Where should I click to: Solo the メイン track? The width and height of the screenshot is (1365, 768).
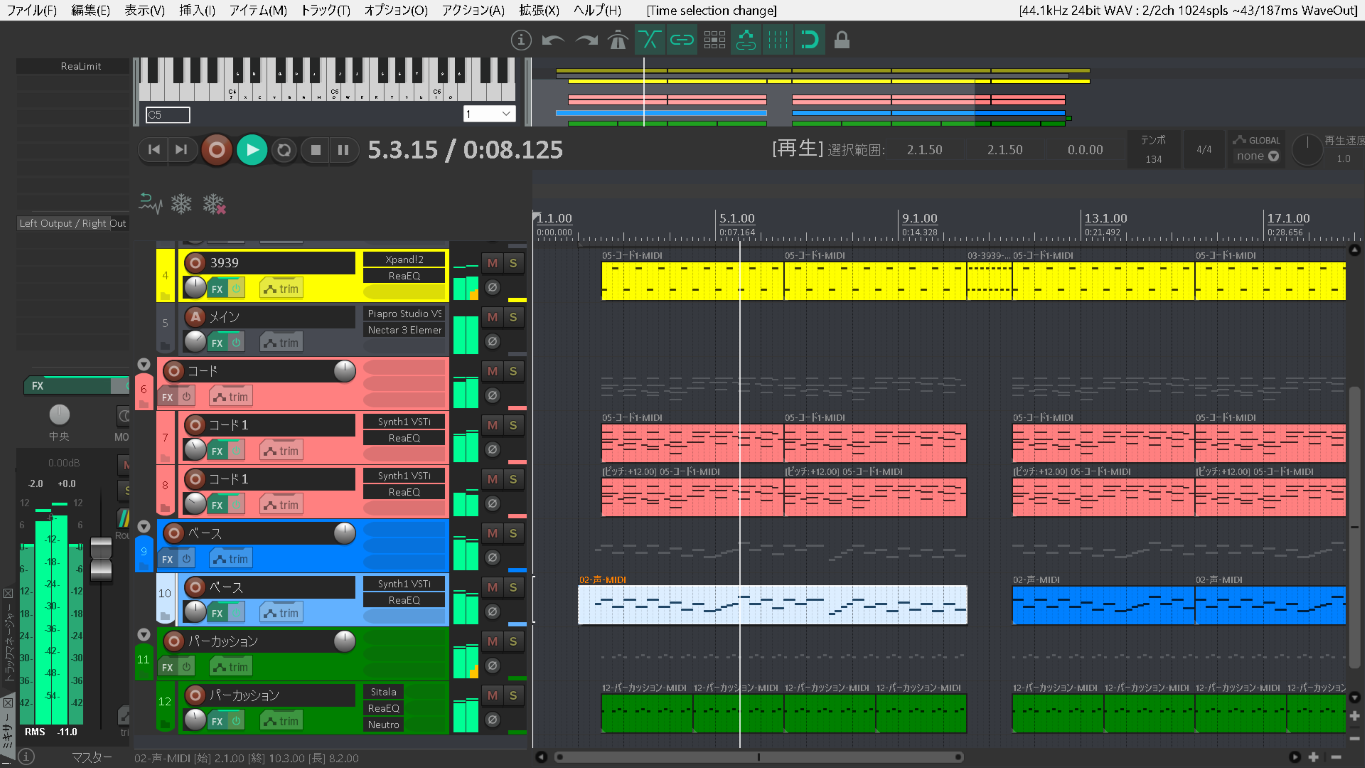[x=513, y=317]
